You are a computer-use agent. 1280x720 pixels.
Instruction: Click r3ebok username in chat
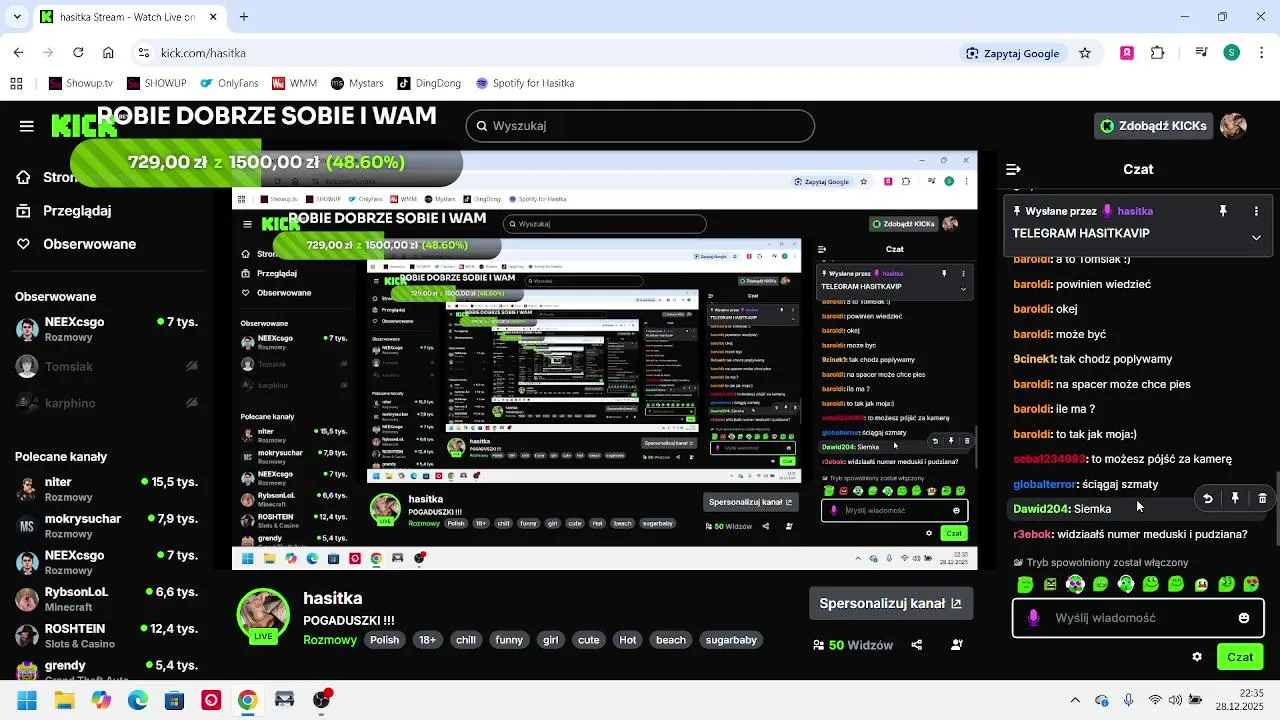click(1033, 534)
